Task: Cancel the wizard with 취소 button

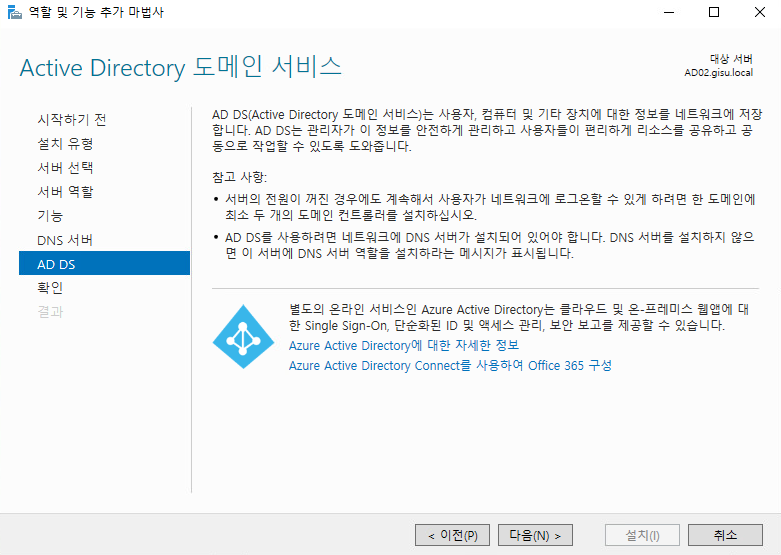Action: pos(725,535)
